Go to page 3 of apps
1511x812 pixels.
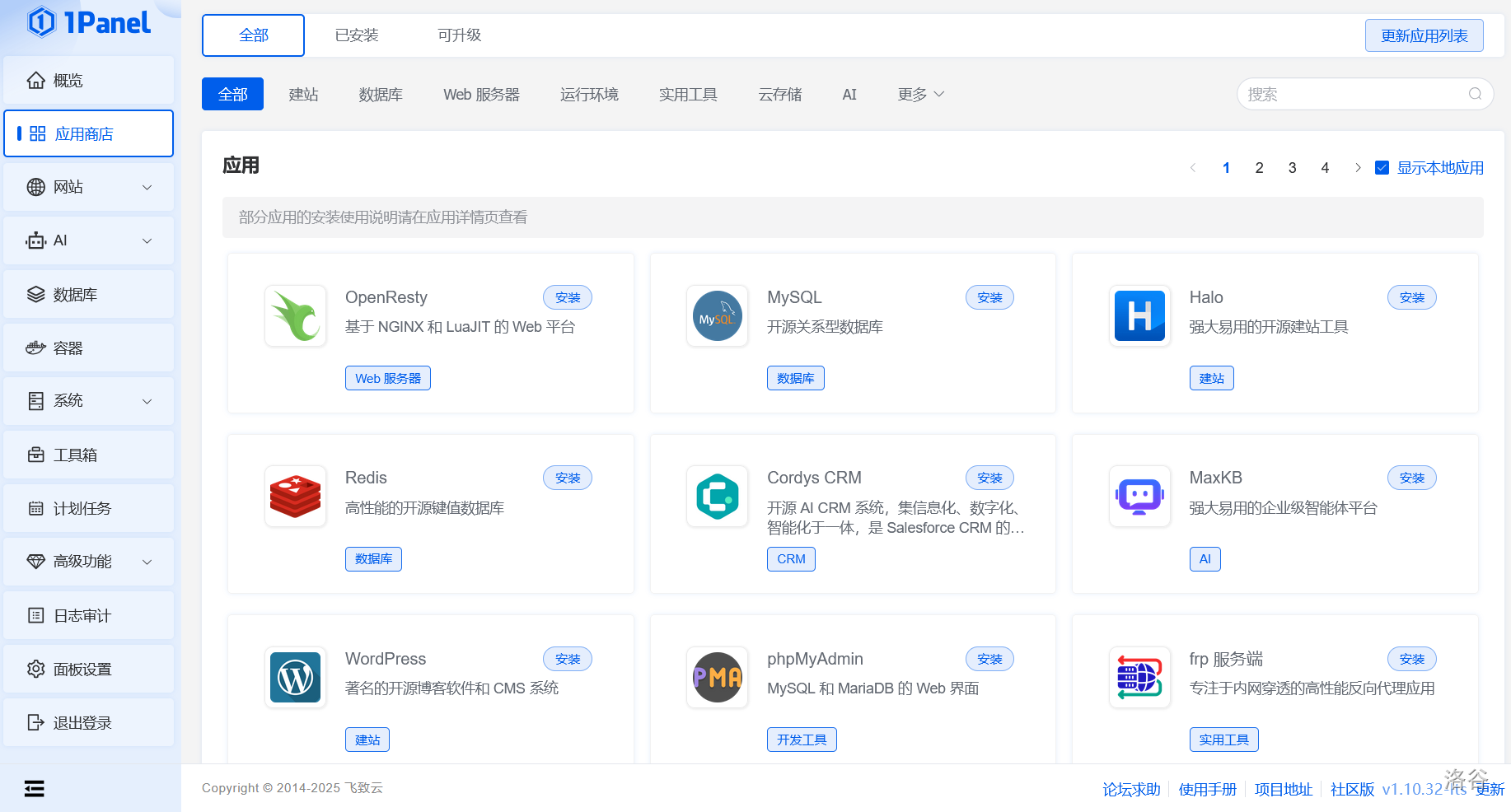[x=1292, y=168]
